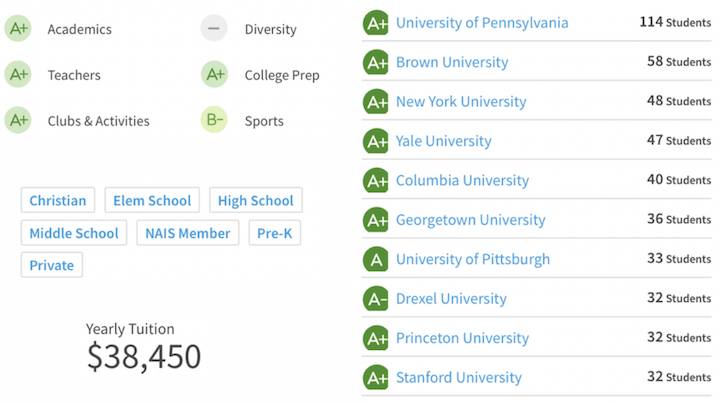This screenshot has height=403, width=720.
Task: Click the A+ grade badge for Academics
Action: click(x=18, y=28)
